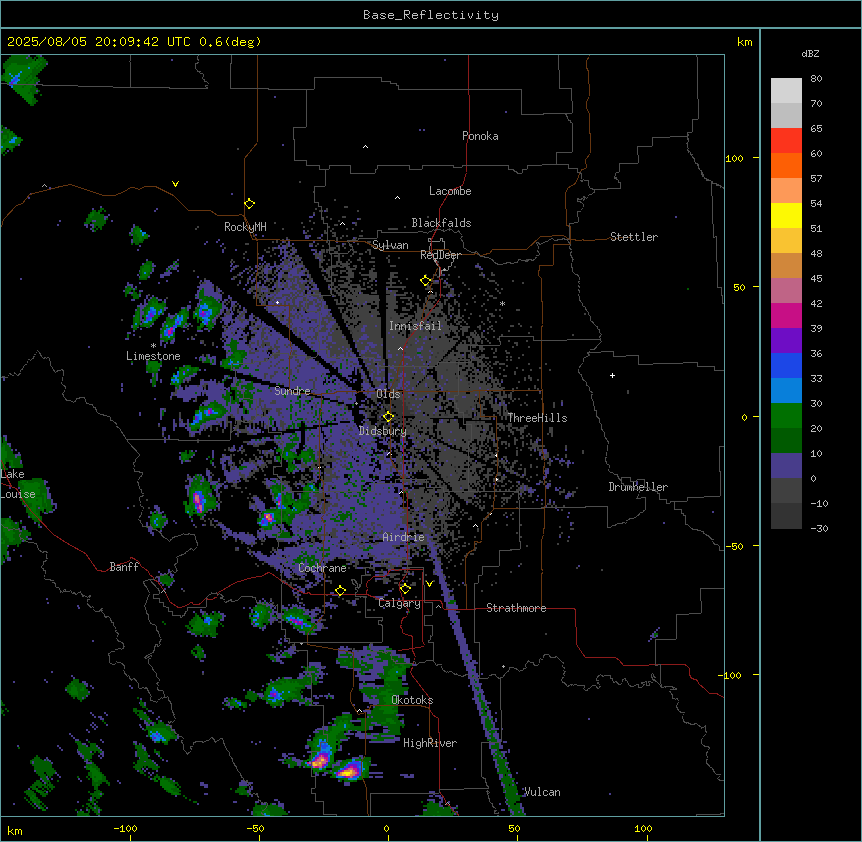Click the Didsbury label
Image resolution: width=862 pixels, height=842 pixels.
(383, 431)
